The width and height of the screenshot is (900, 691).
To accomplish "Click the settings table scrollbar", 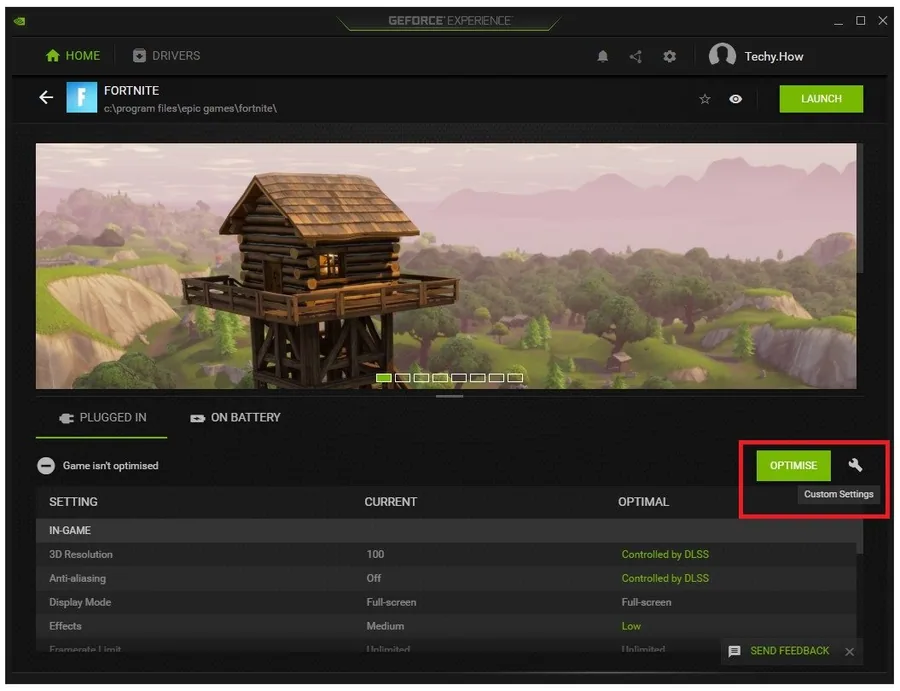I will tap(859, 537).
